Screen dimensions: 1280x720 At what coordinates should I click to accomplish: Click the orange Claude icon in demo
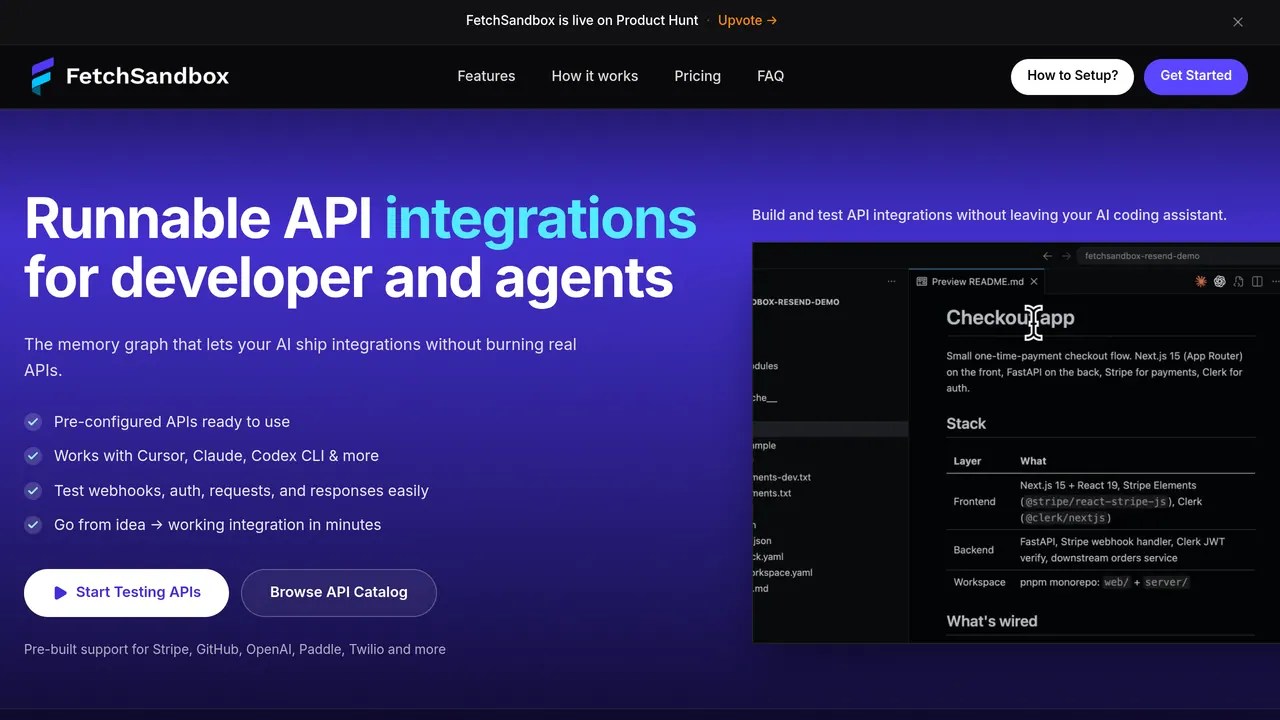point(1201,282)
